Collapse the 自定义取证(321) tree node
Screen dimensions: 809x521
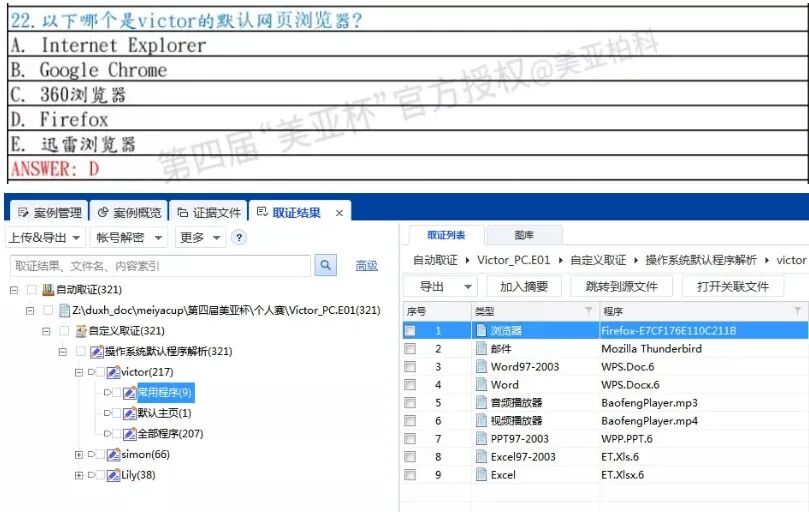46,331
